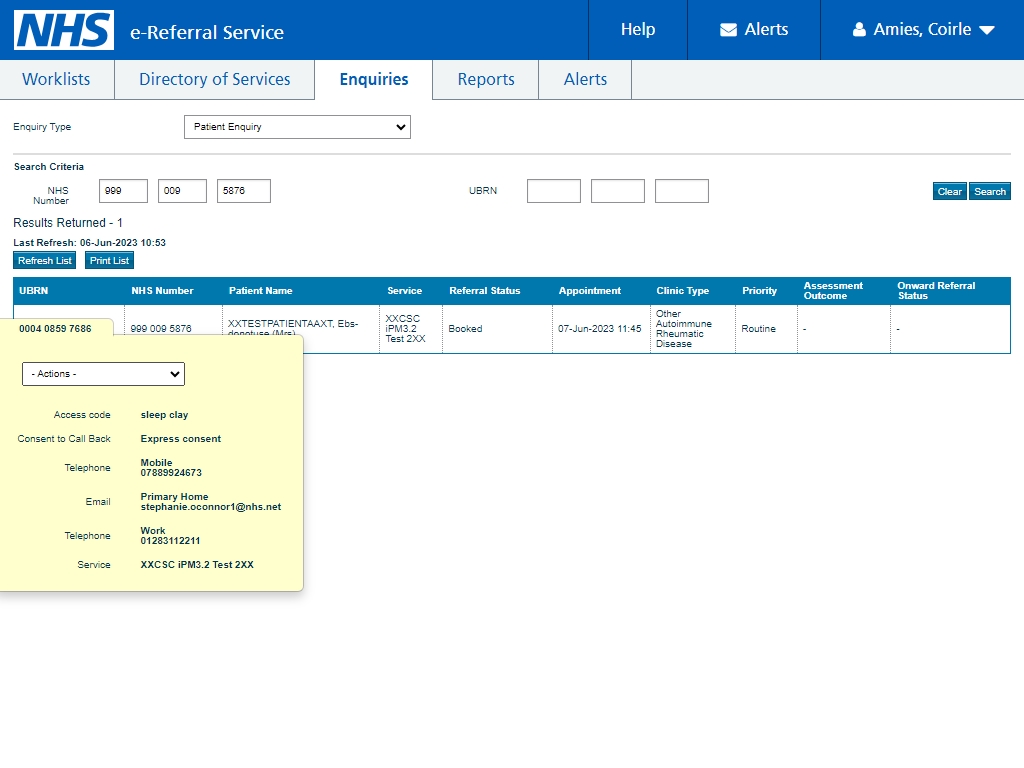Click the third UBRN input field
This screenshot has width=1024, height=768.
[x=682, y=191]
